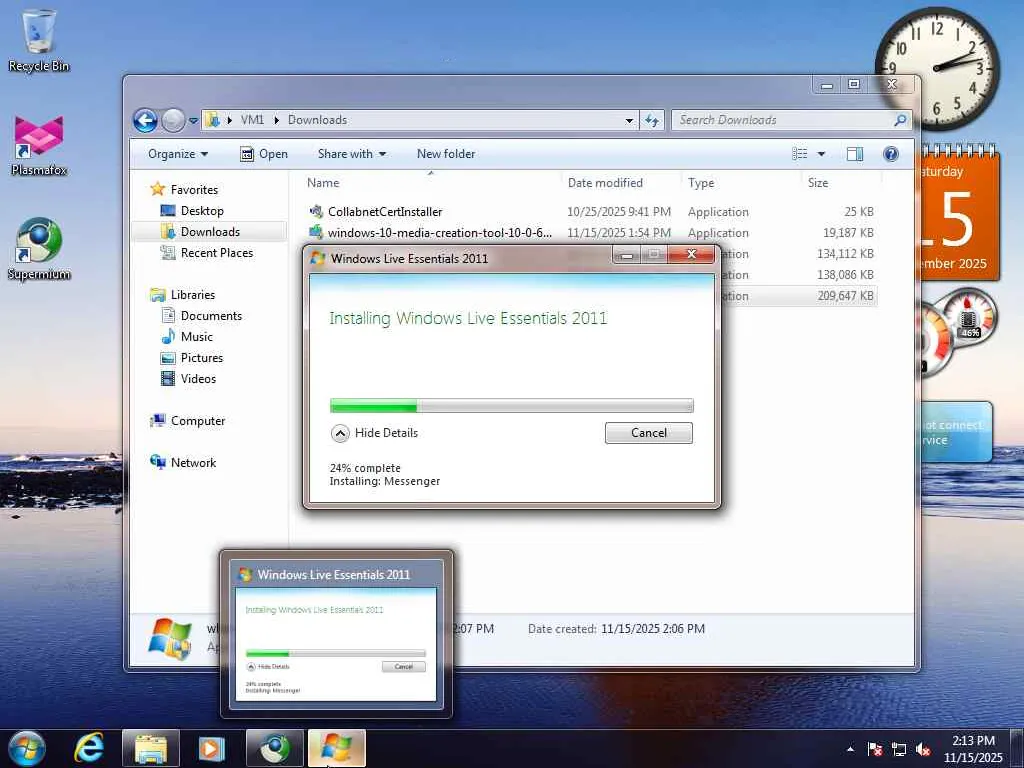
Task: Open Explorer help icon
Action: pos(891,154)
